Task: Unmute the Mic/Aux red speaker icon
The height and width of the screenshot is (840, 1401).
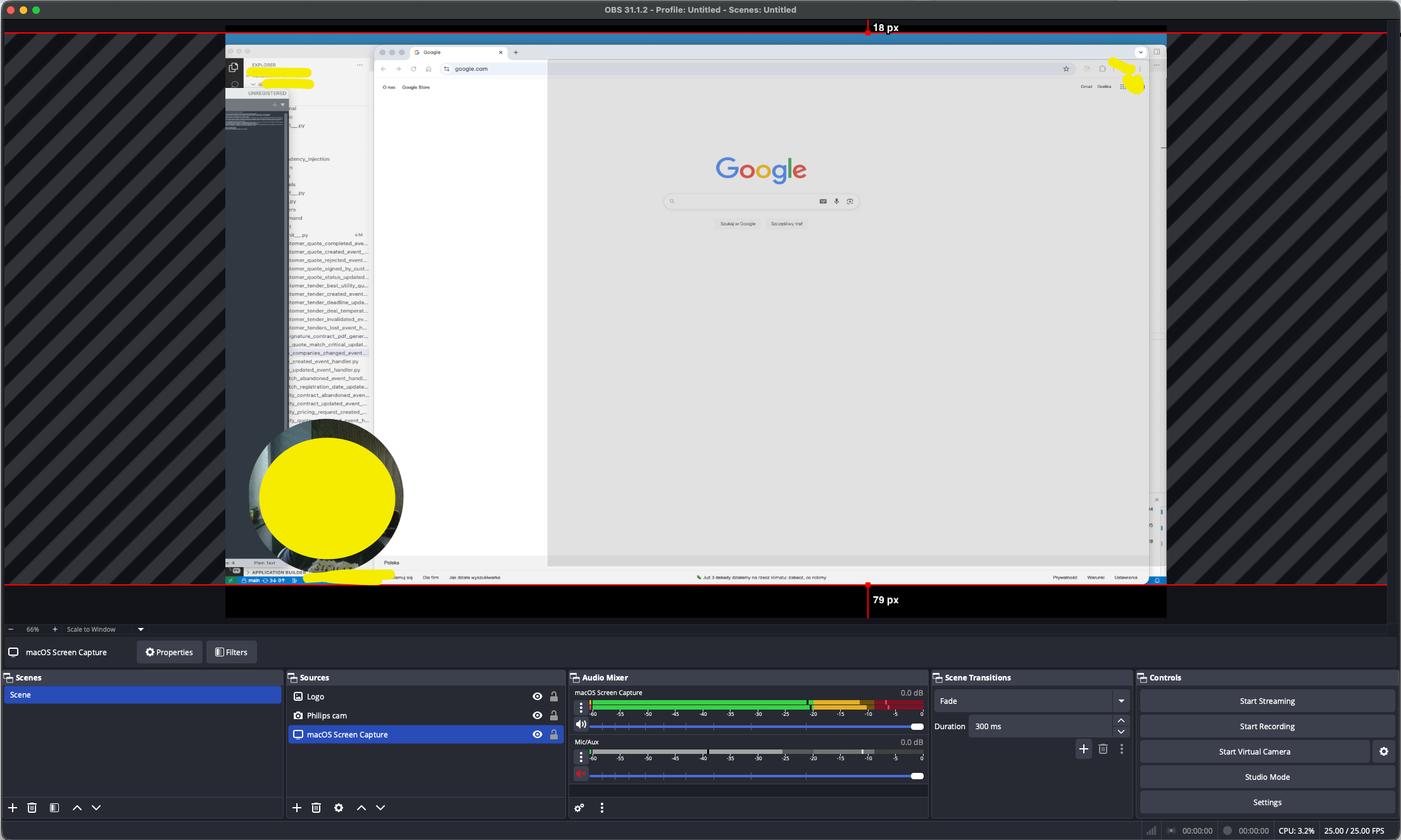Action: pyautogui.click(x=581, y=774)
